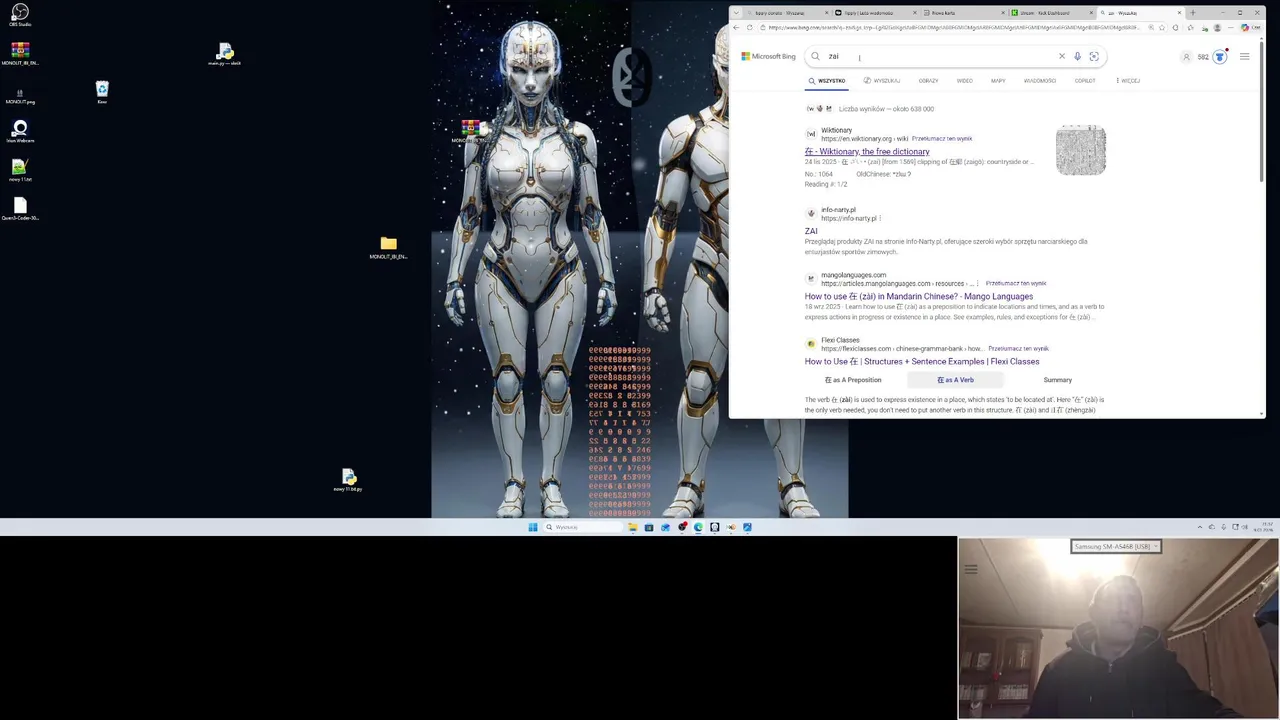
Task: Open the nowy 11.txt desktop file
Action: [x=20, y=170]
